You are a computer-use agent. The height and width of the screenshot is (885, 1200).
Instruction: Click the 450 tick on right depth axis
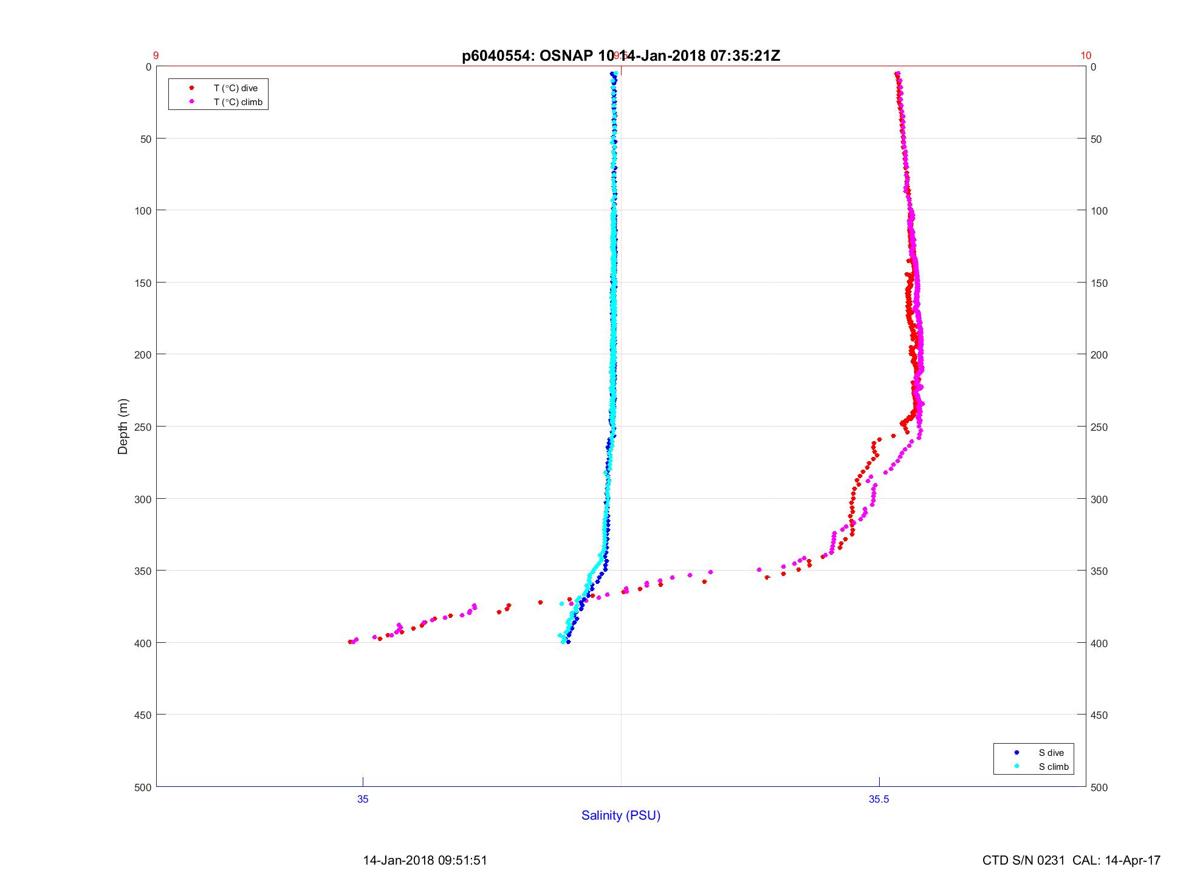pos(1100,715)
